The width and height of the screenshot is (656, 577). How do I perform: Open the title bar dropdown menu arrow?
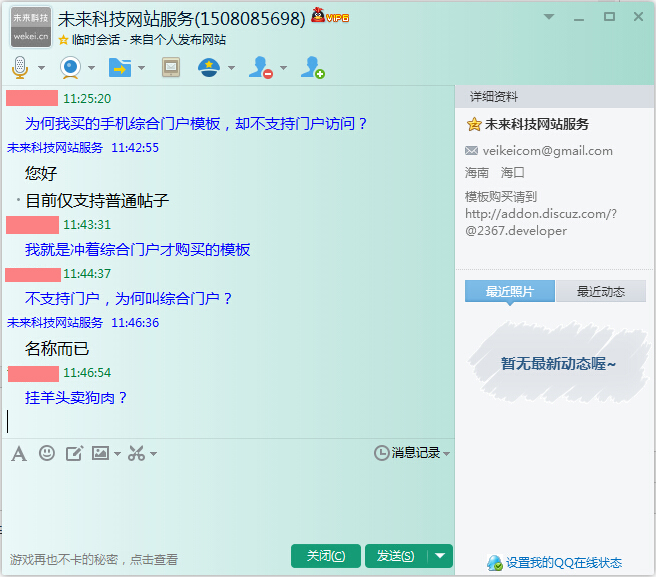[548, 17]
